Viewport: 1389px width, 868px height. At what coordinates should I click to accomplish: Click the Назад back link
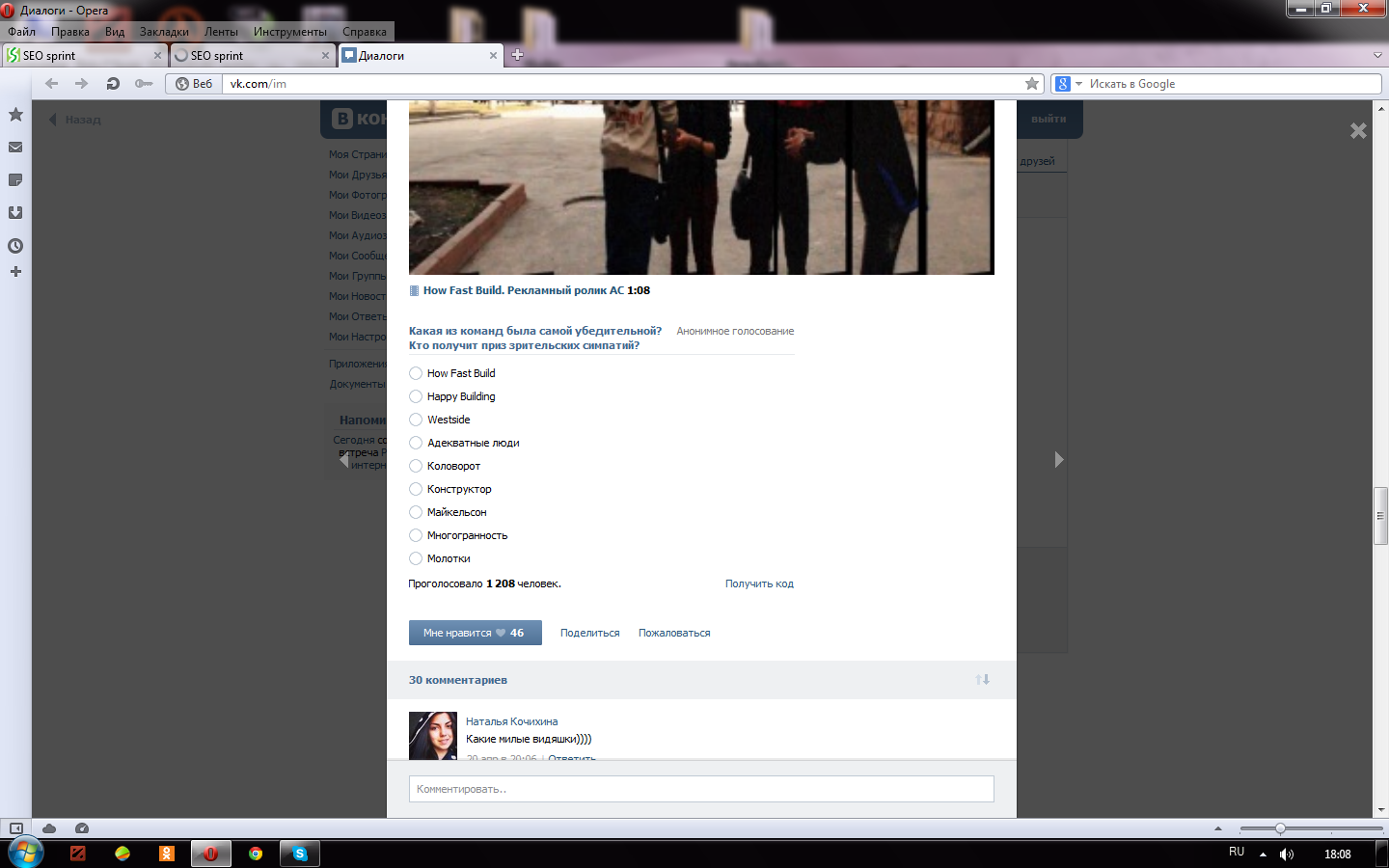(x=75, y=120)
